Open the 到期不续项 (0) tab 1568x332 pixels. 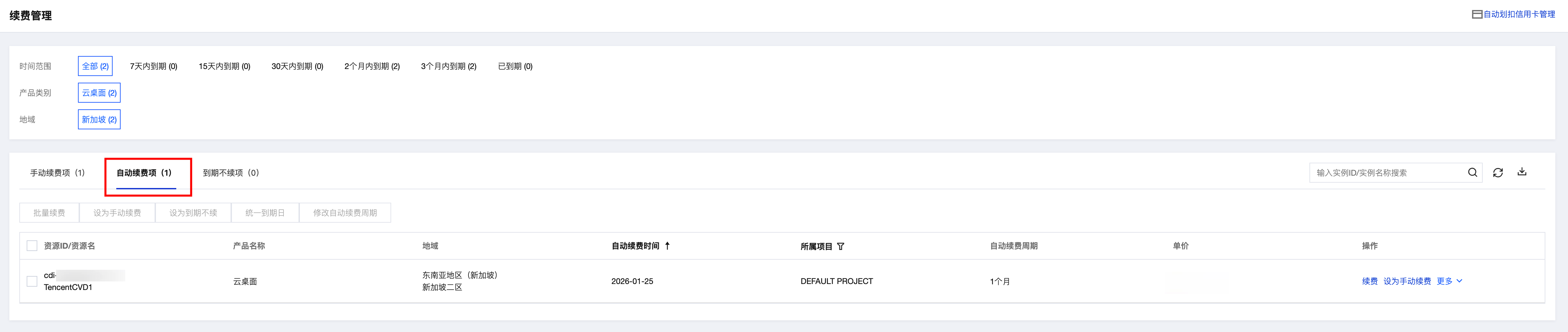click(231, 173)
